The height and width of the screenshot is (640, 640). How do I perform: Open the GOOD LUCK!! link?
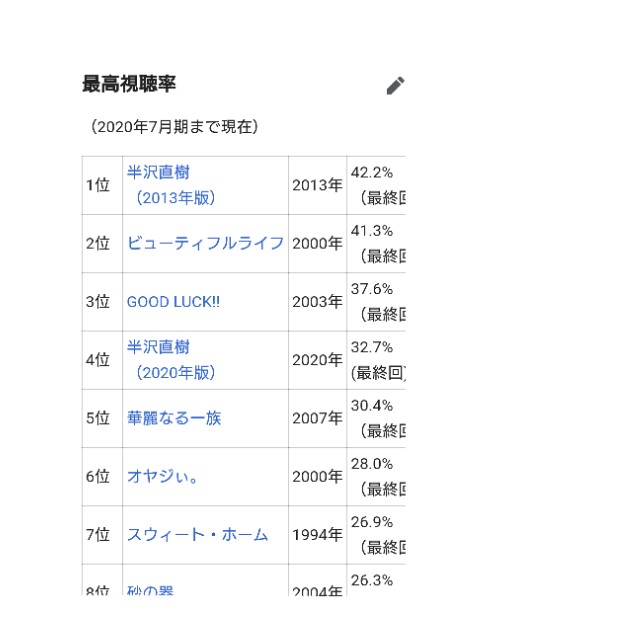click(173, 302)
